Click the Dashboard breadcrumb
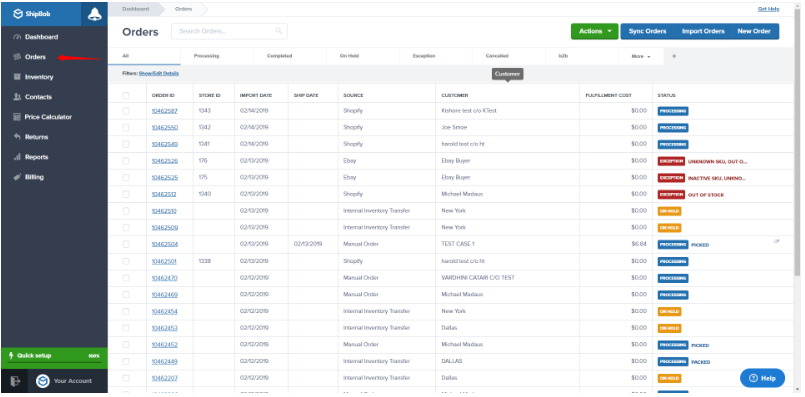 click(x=136, y=9)
